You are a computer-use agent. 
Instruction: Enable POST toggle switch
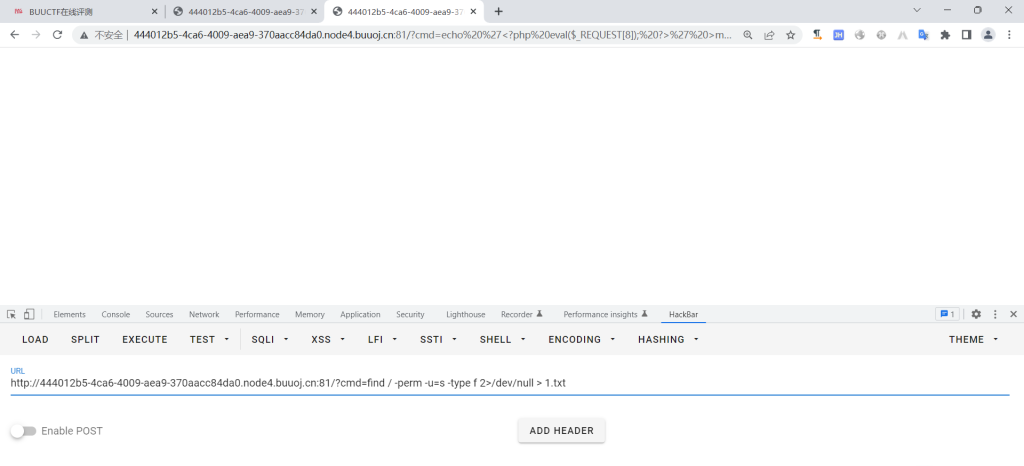[x=23, y=431]
